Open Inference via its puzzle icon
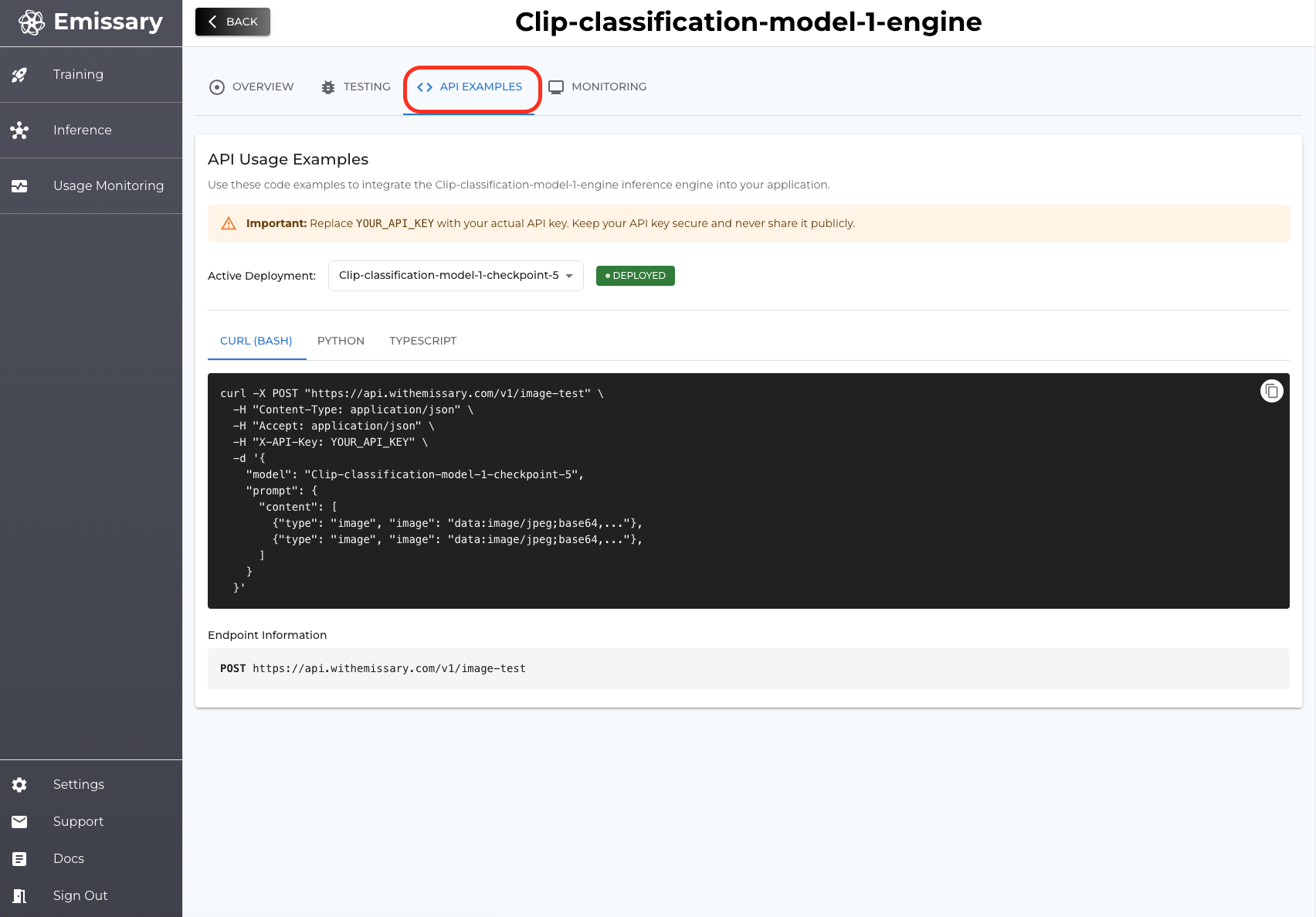This screenshot has height=917, width=1316. coord(19,130)
